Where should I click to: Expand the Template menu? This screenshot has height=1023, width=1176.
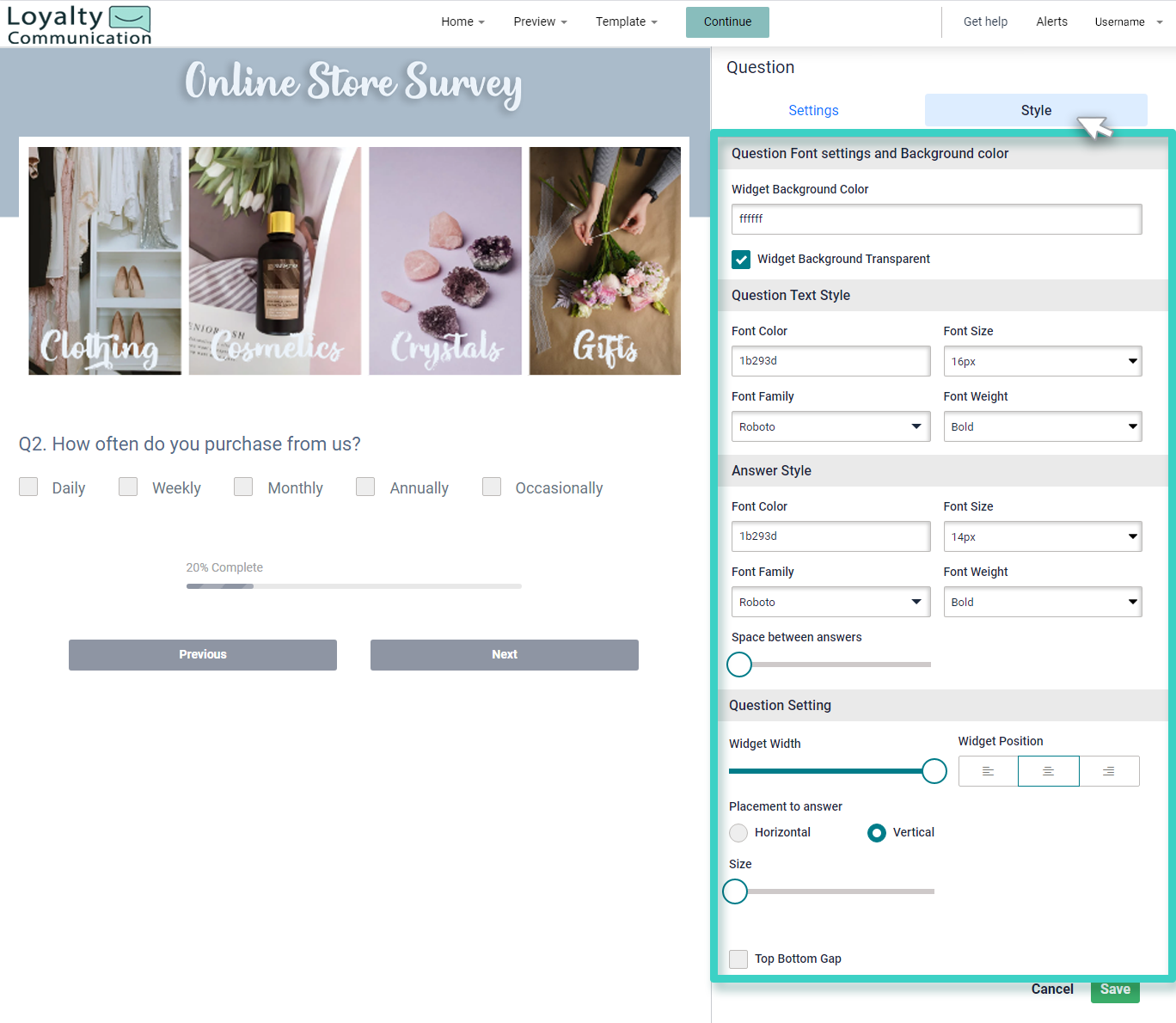pyautogui.click(x=626, y=21)
